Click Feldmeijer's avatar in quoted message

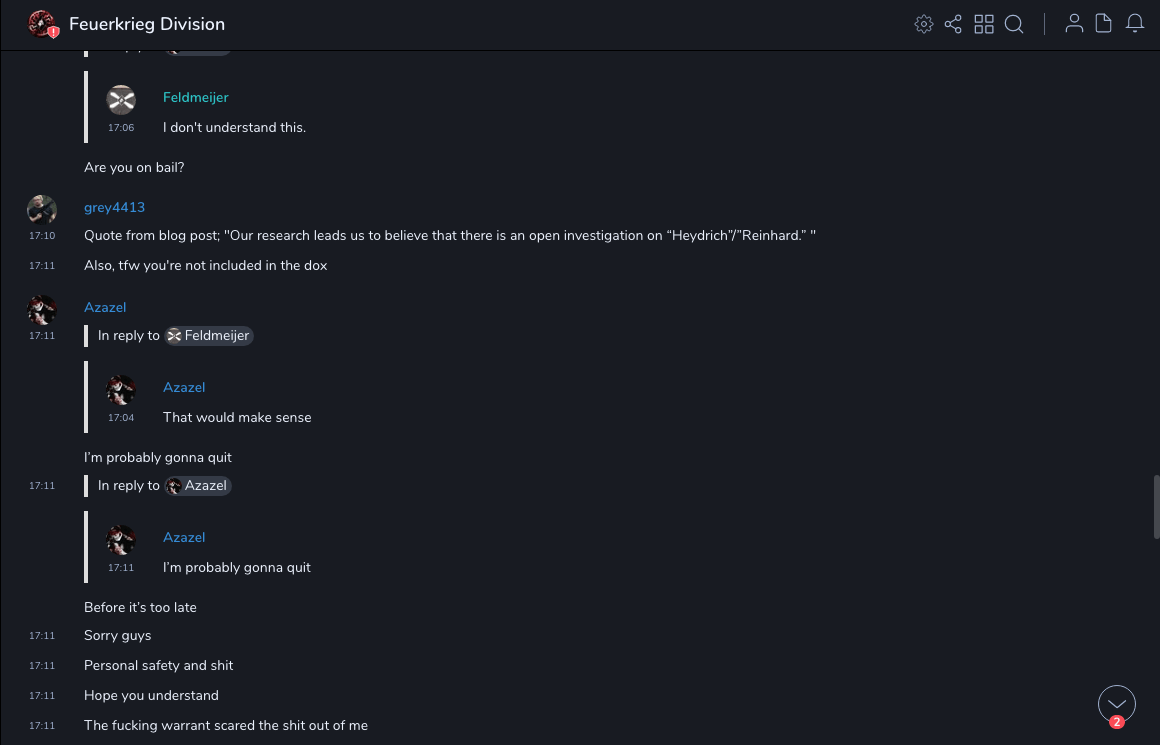pos(121,100)
